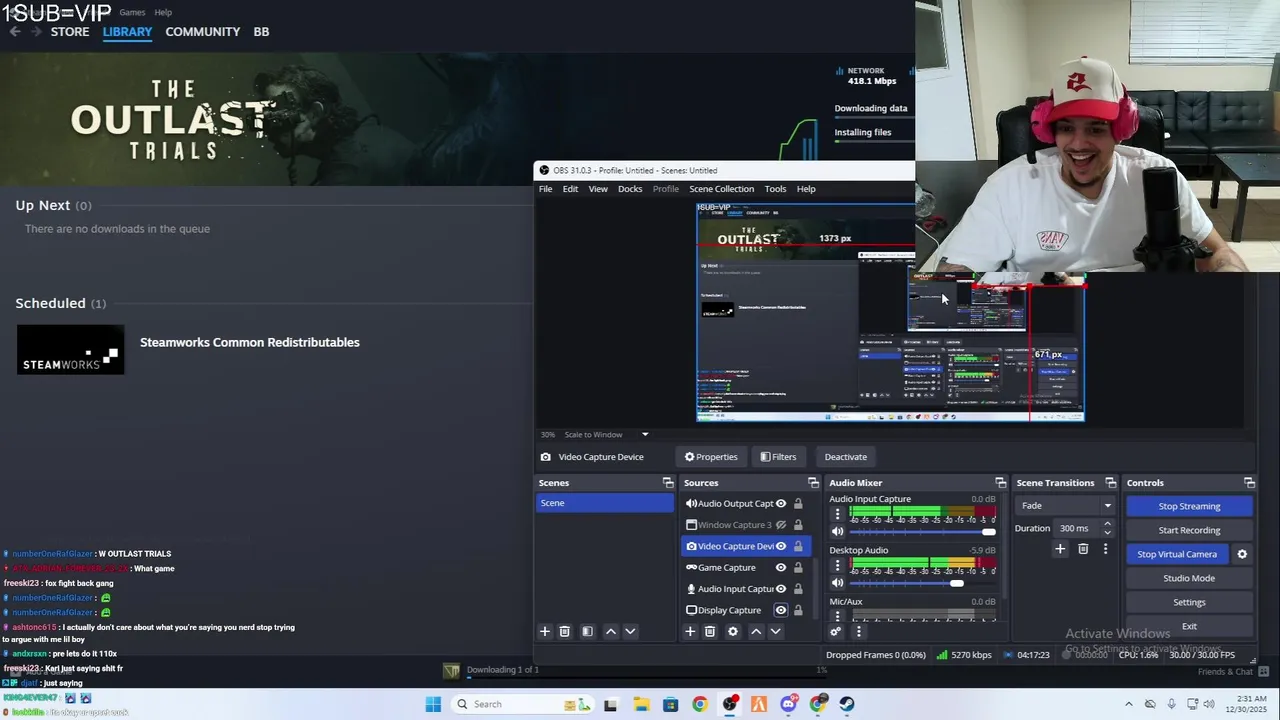
Task: Open the Docks menu in OBS
Action: (630, 189)
